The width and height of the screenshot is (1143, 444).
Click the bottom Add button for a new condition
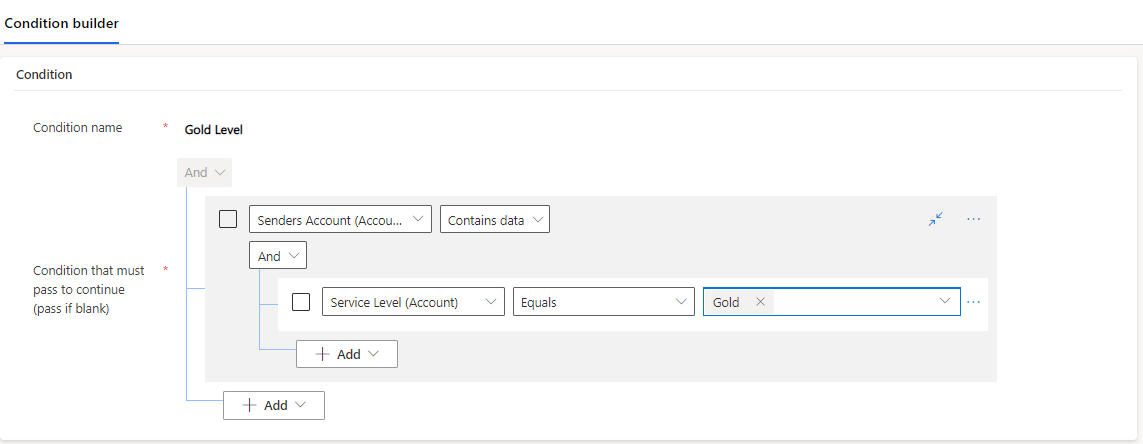point(274,405)
